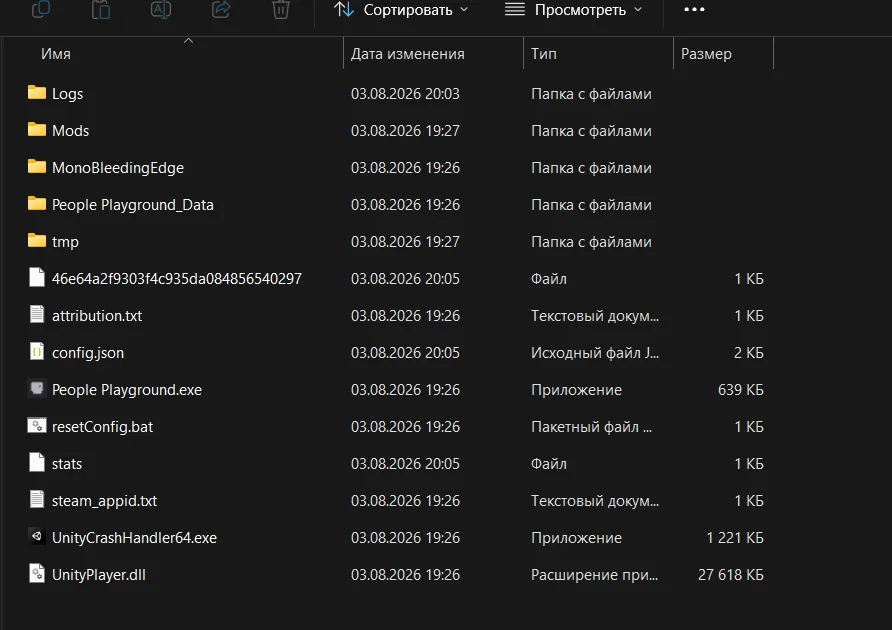892x630 pixels.
Task: Click the Logs date 03.08.2026 20:03
Action: point(405,93)
